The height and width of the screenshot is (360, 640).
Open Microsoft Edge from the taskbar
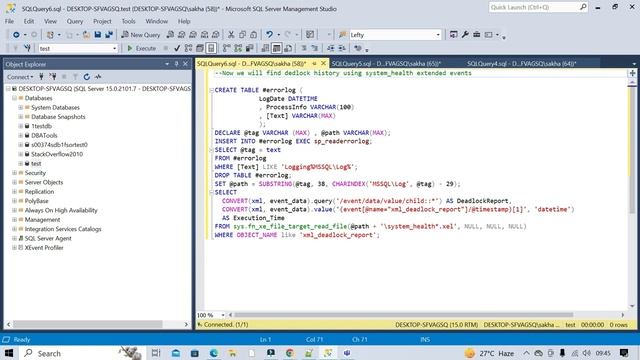point(213,353)
